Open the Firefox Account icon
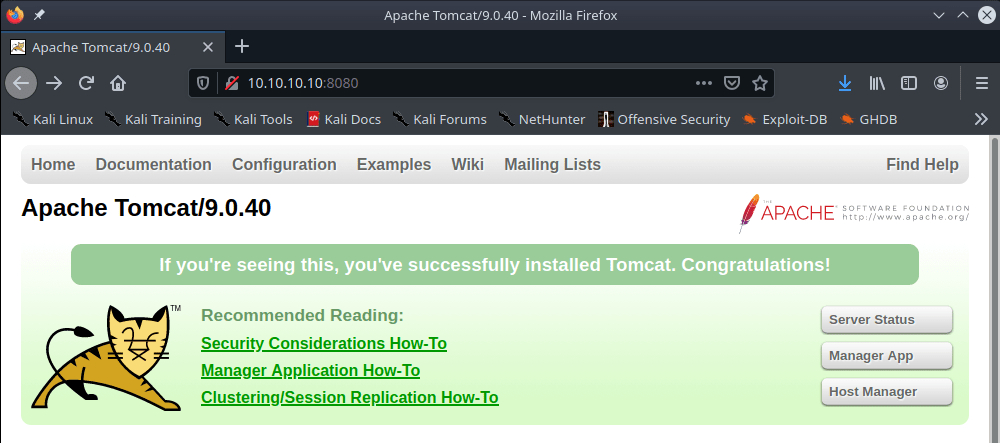 tap(941, 83)
